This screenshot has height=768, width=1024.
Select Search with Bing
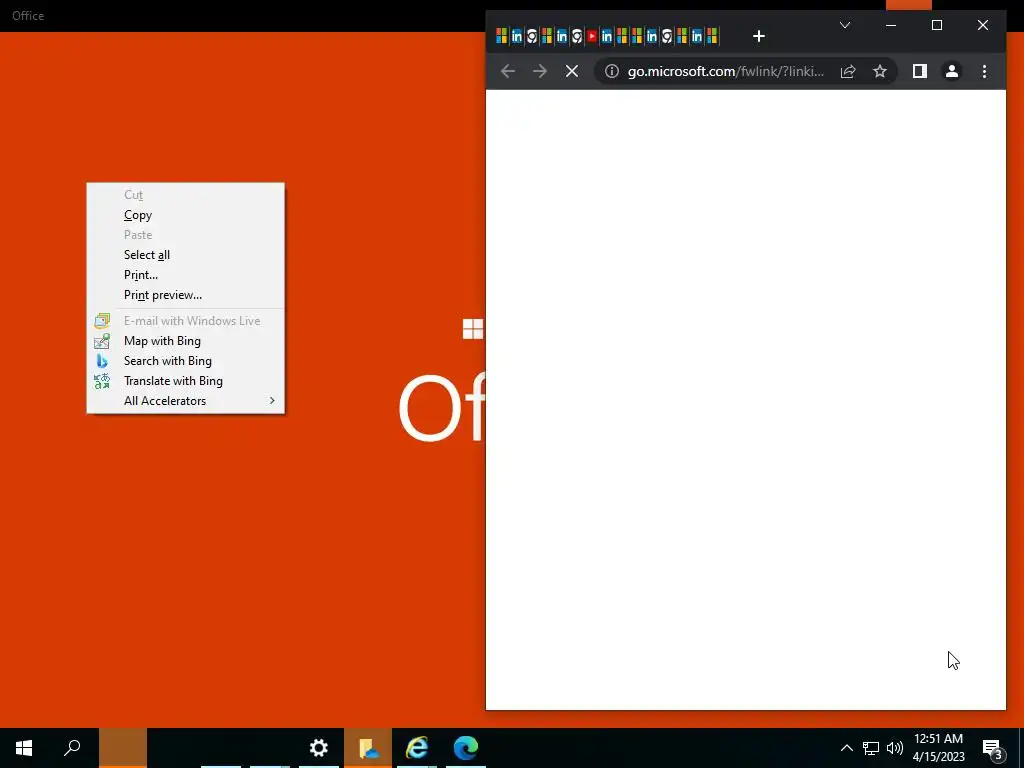tap(185, 361)
